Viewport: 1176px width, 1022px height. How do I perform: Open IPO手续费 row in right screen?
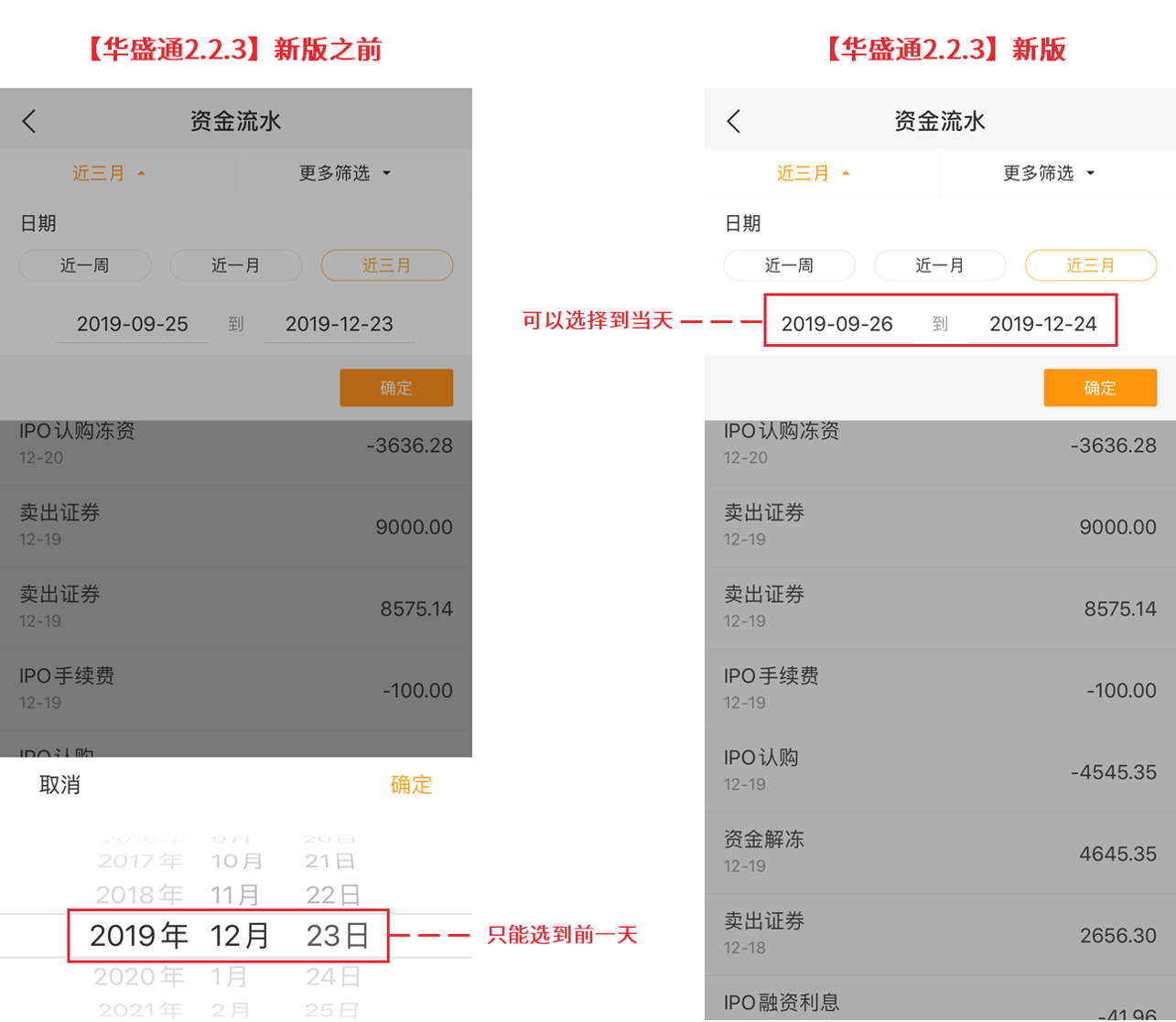(940, 689)
